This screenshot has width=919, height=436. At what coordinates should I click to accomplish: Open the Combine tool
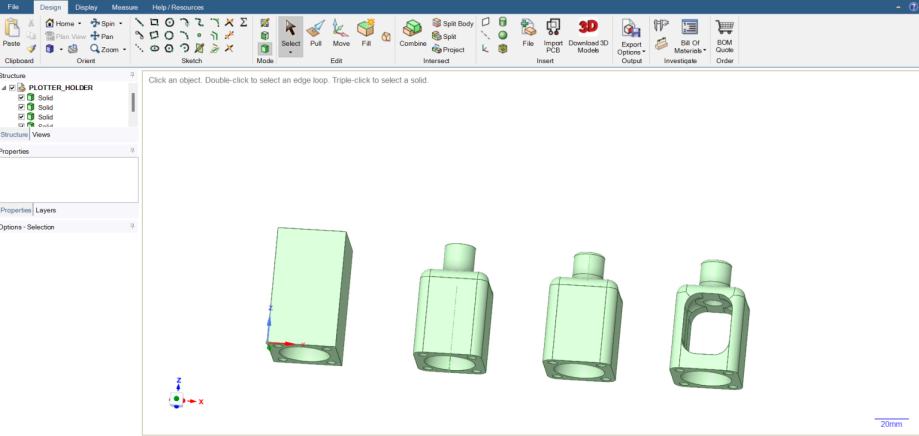coord(413,33)
